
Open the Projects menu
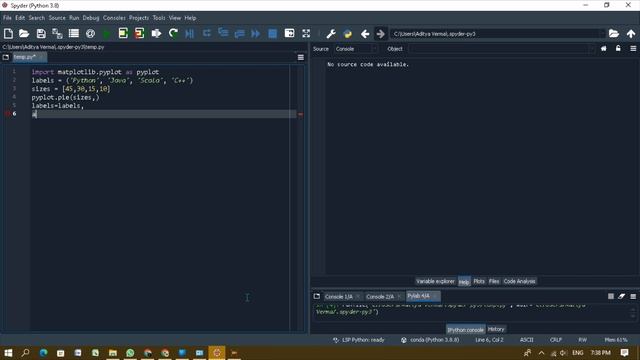point(139,18)
